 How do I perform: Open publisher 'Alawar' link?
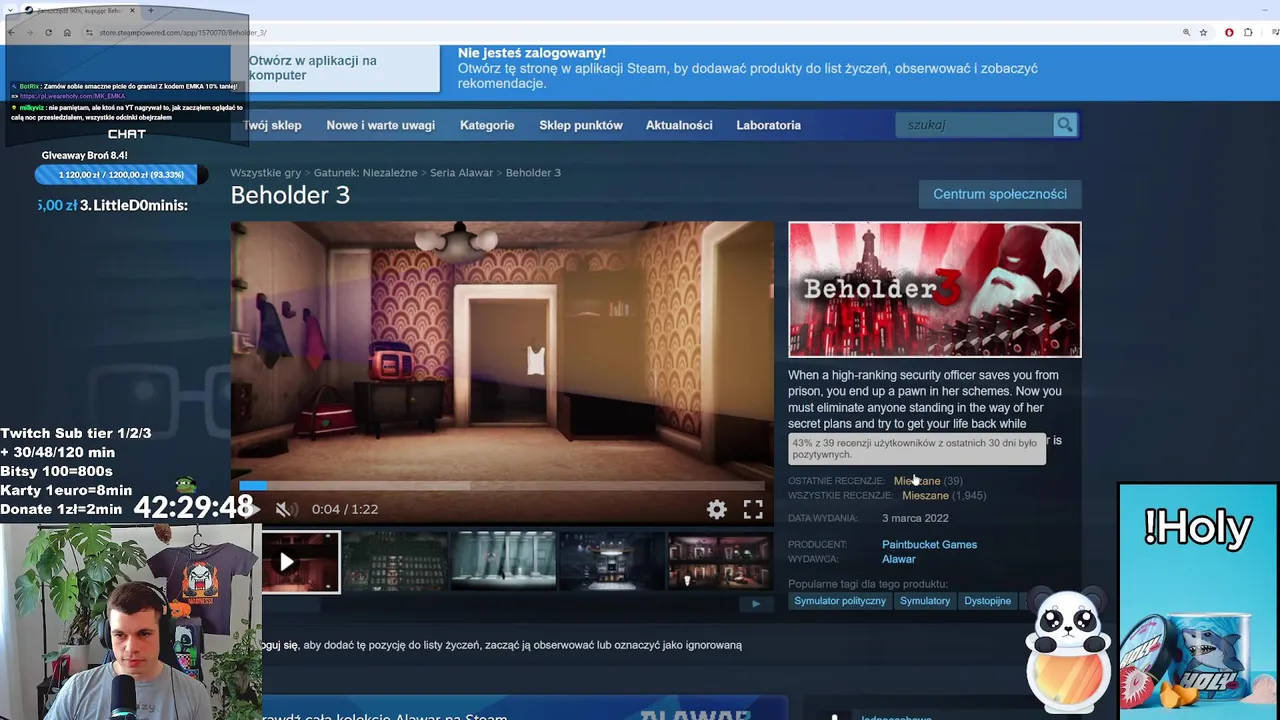tap(898, 559)
